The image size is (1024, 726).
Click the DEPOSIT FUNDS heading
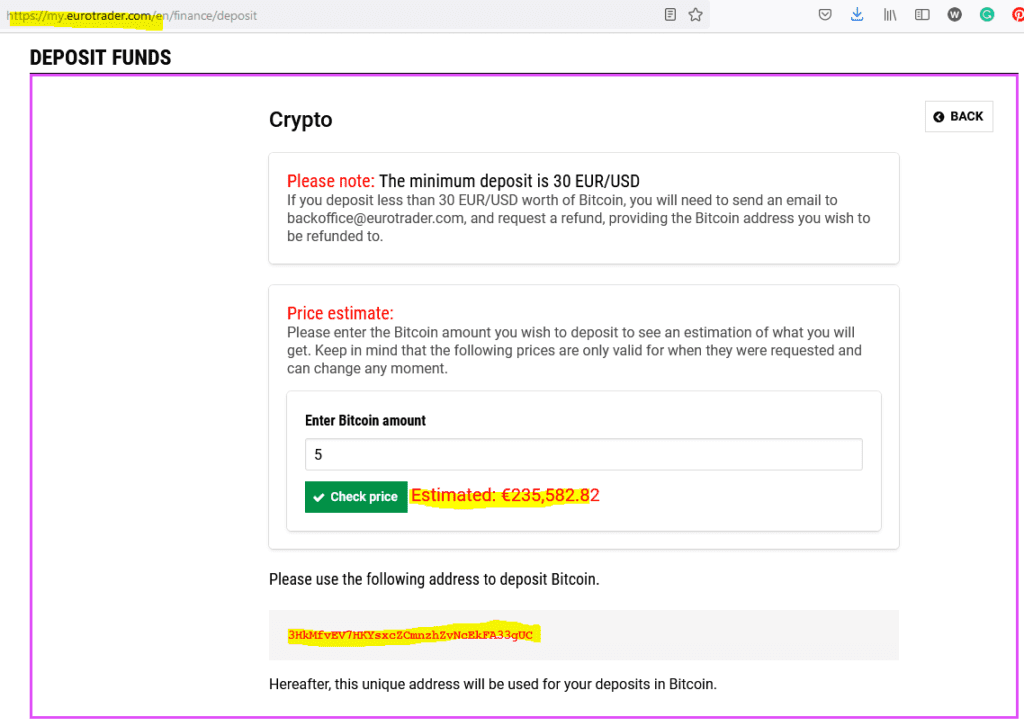point(101,57)
